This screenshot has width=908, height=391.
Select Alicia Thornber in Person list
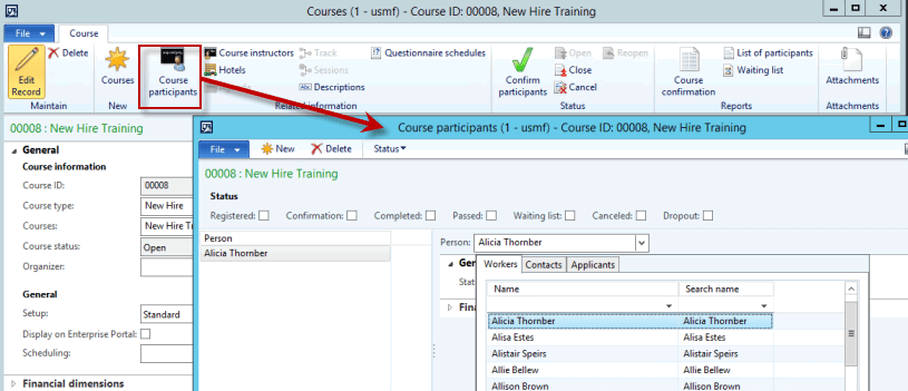[x=295, y=253]
